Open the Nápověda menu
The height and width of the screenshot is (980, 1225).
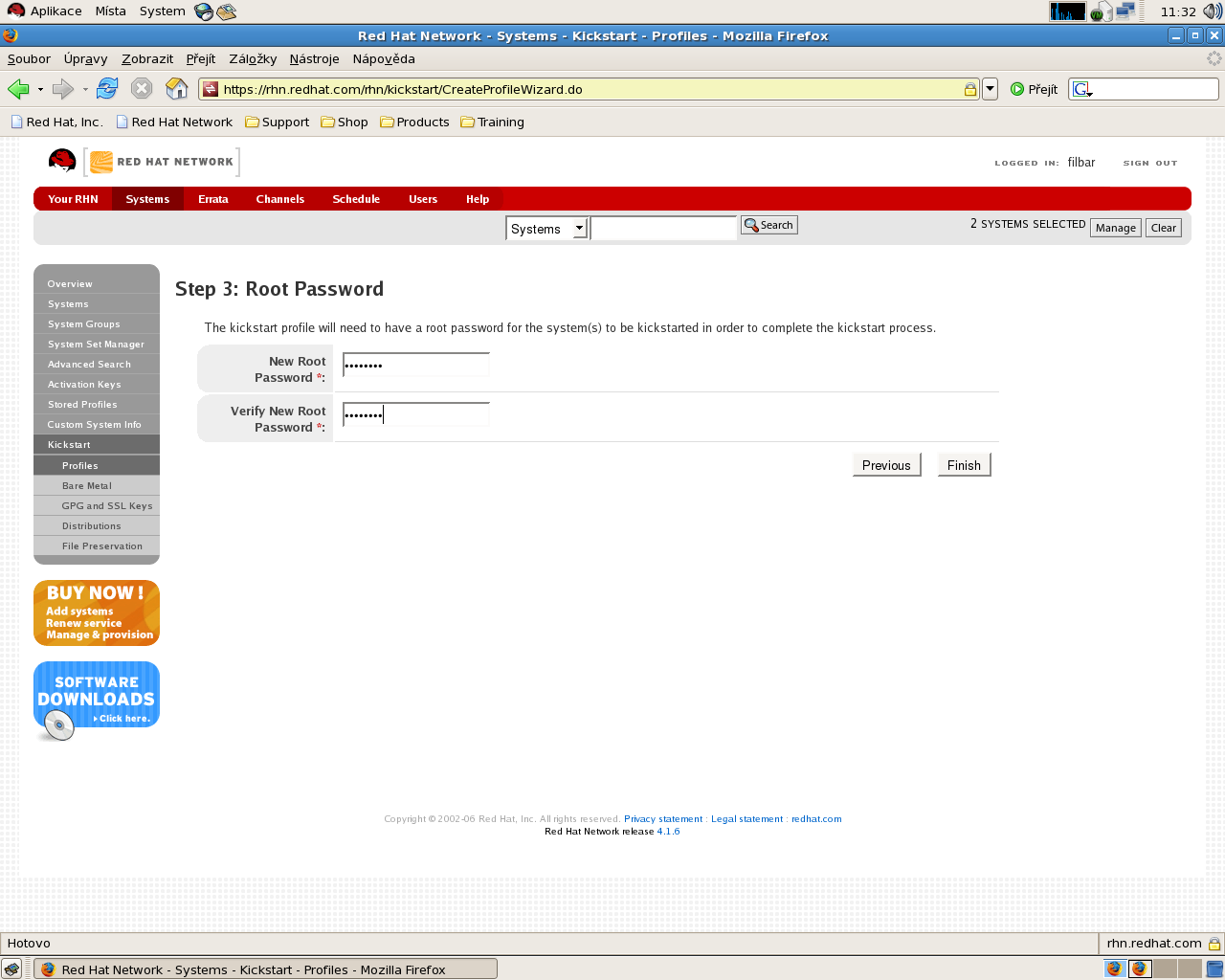pos(384,58)
